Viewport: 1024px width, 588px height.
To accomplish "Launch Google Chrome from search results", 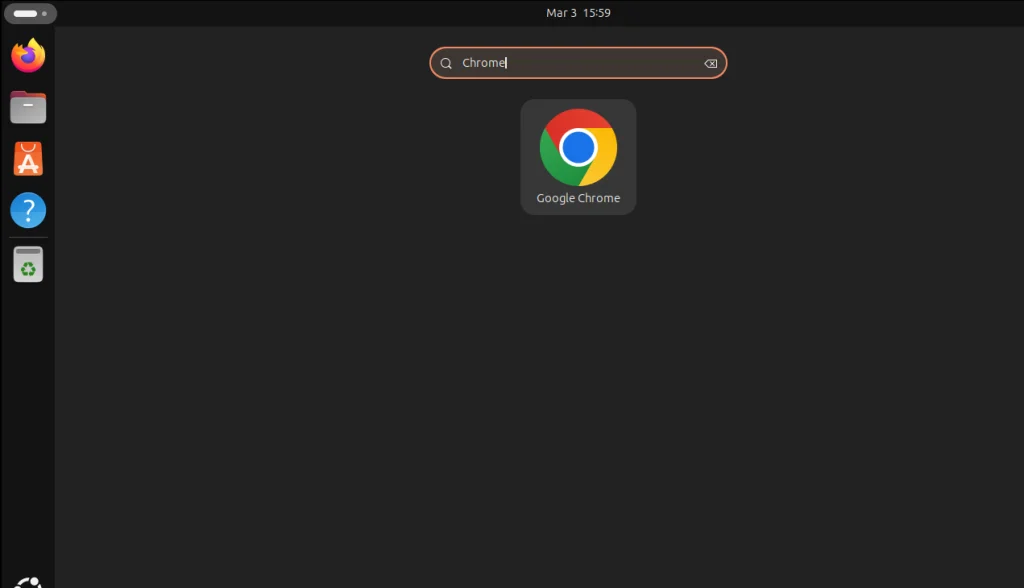I will (578, 157).
